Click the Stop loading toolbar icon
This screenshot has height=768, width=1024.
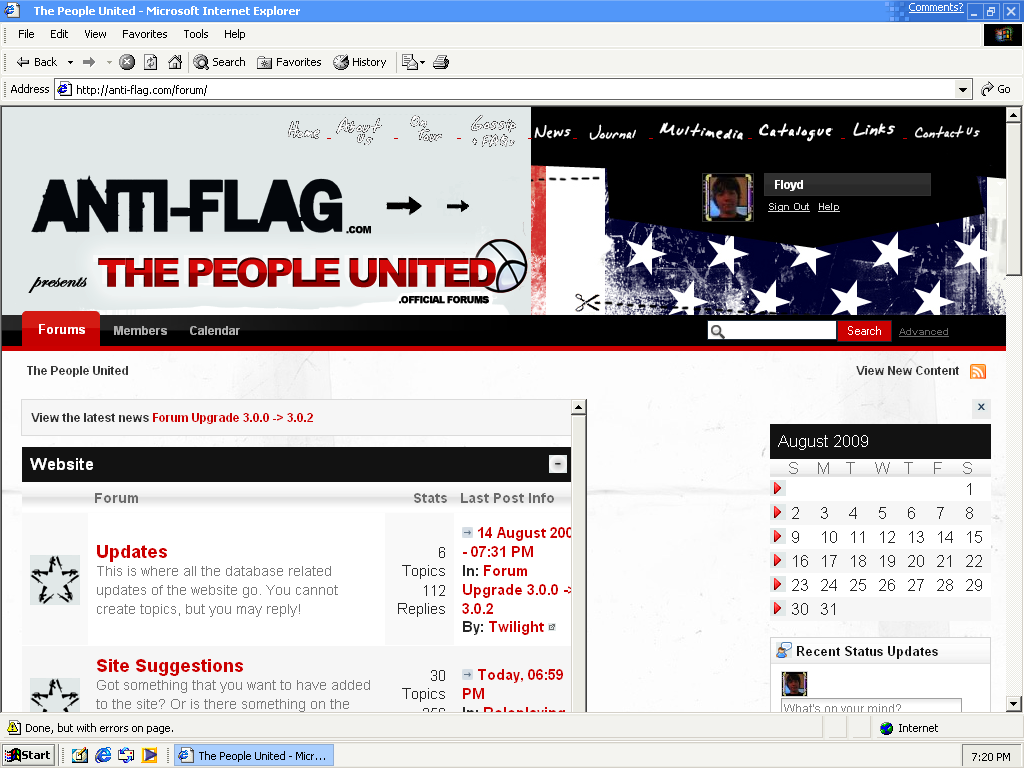tap(127, 62)
